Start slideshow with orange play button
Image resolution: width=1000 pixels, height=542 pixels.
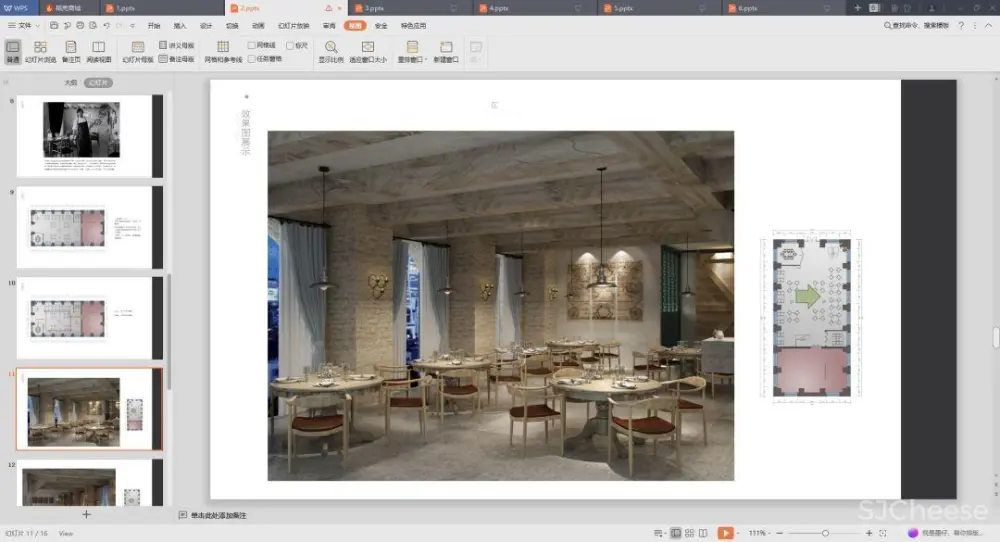point(726,533)
